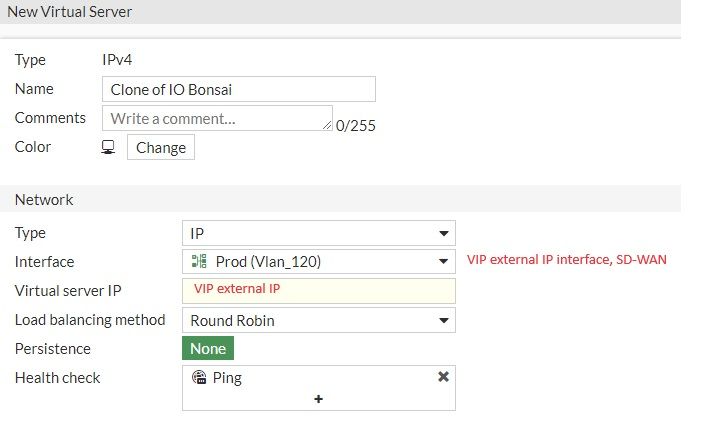
Task: Click the Virtual server IP field
Action: pyautogui.click(x=318, y=291)
